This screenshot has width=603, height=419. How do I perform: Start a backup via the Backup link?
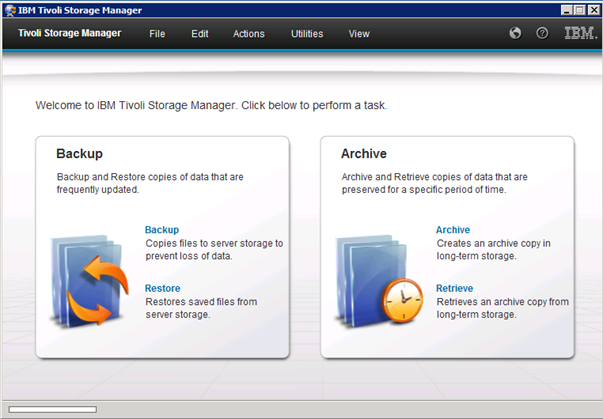tap(162, 230)
